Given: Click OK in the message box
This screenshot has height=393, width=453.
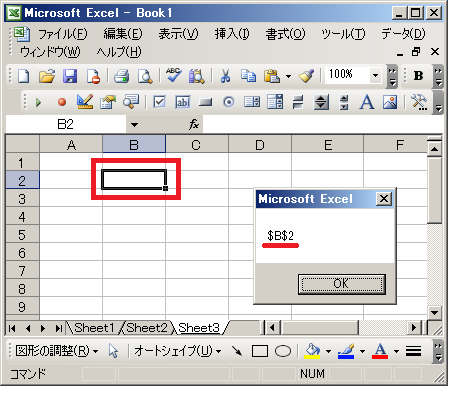Looking at the screenshot, I should (342, 284).
